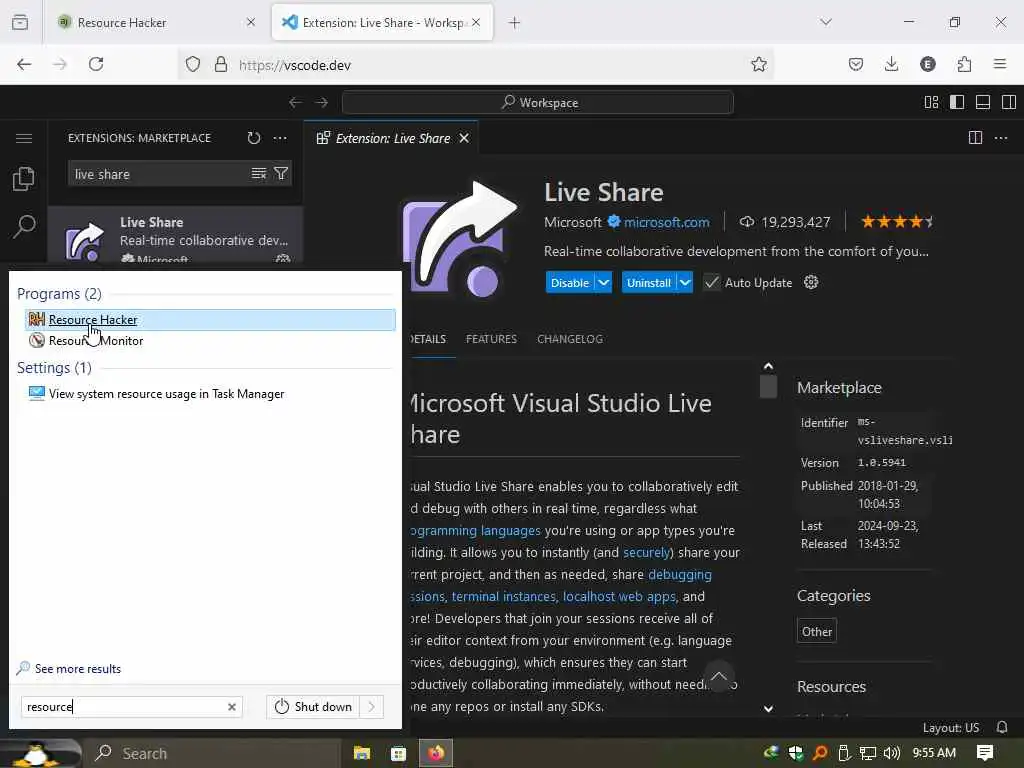Reload the current browser page
The width and height of the screenshot is (1024, 768).
96,64
